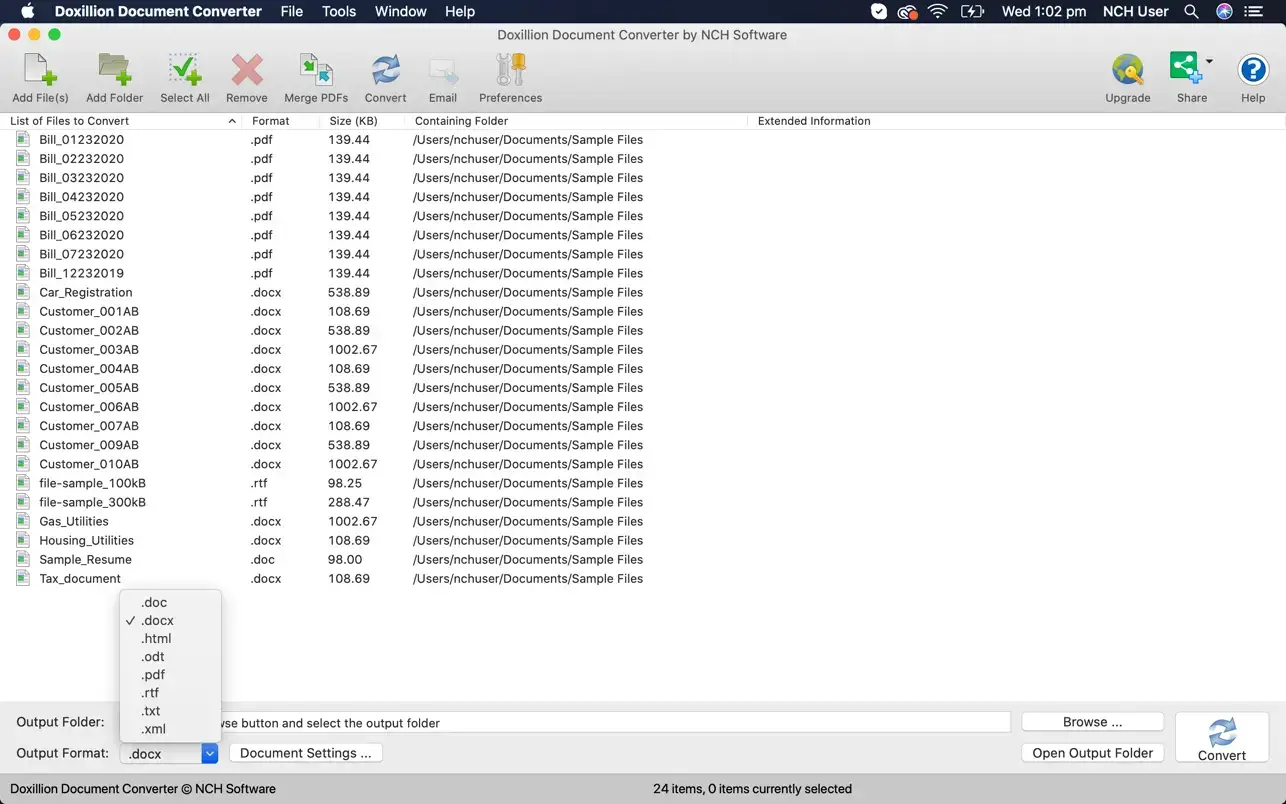Sort by List of Files to Convert column
The width and height of the screenshot is (1286, 804).
tap(122, 121)
